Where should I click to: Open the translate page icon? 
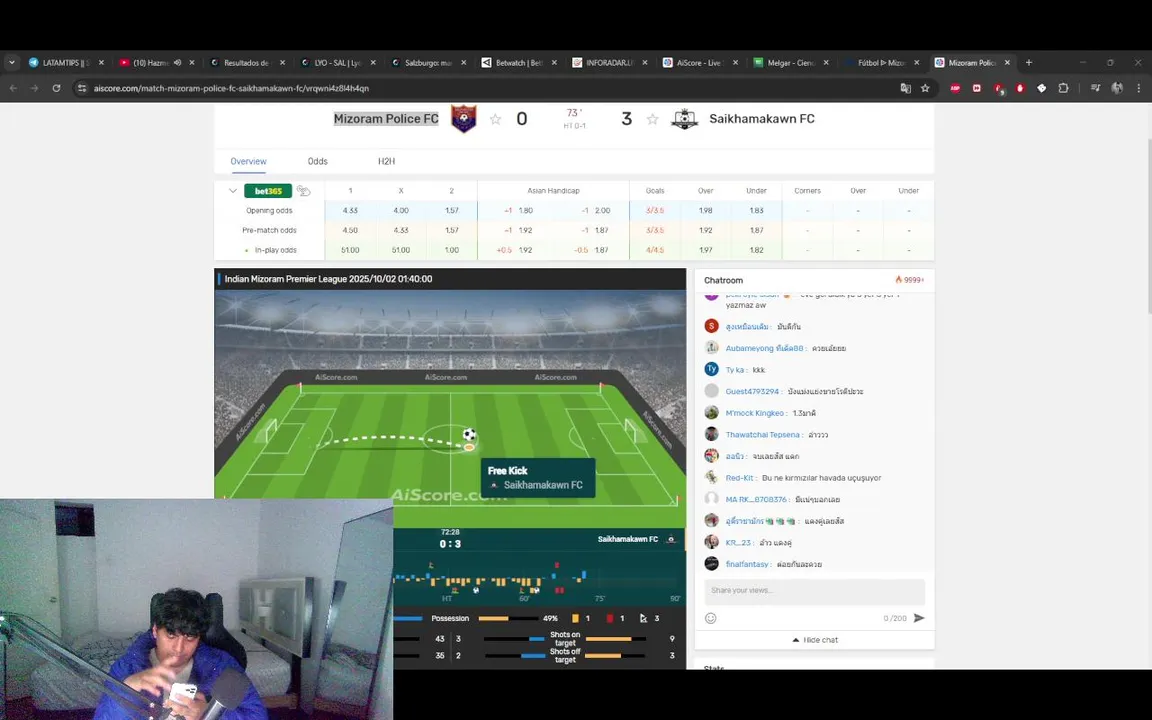[905, 88]
